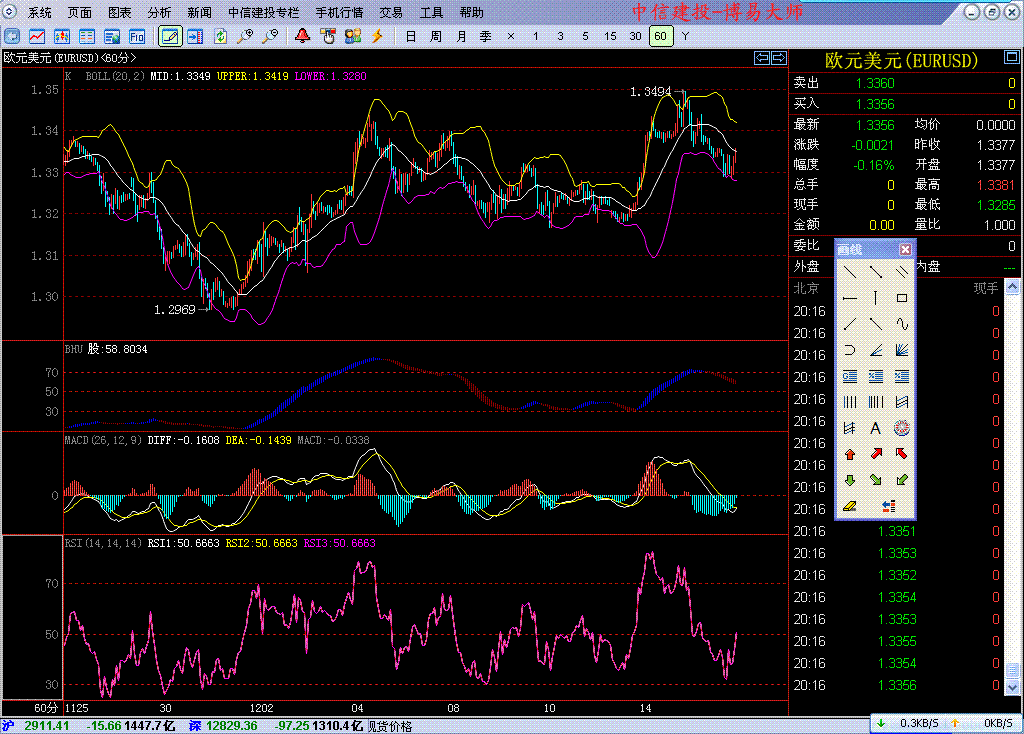Open the 交易 menu dropdown

click(x=391, y=13)
